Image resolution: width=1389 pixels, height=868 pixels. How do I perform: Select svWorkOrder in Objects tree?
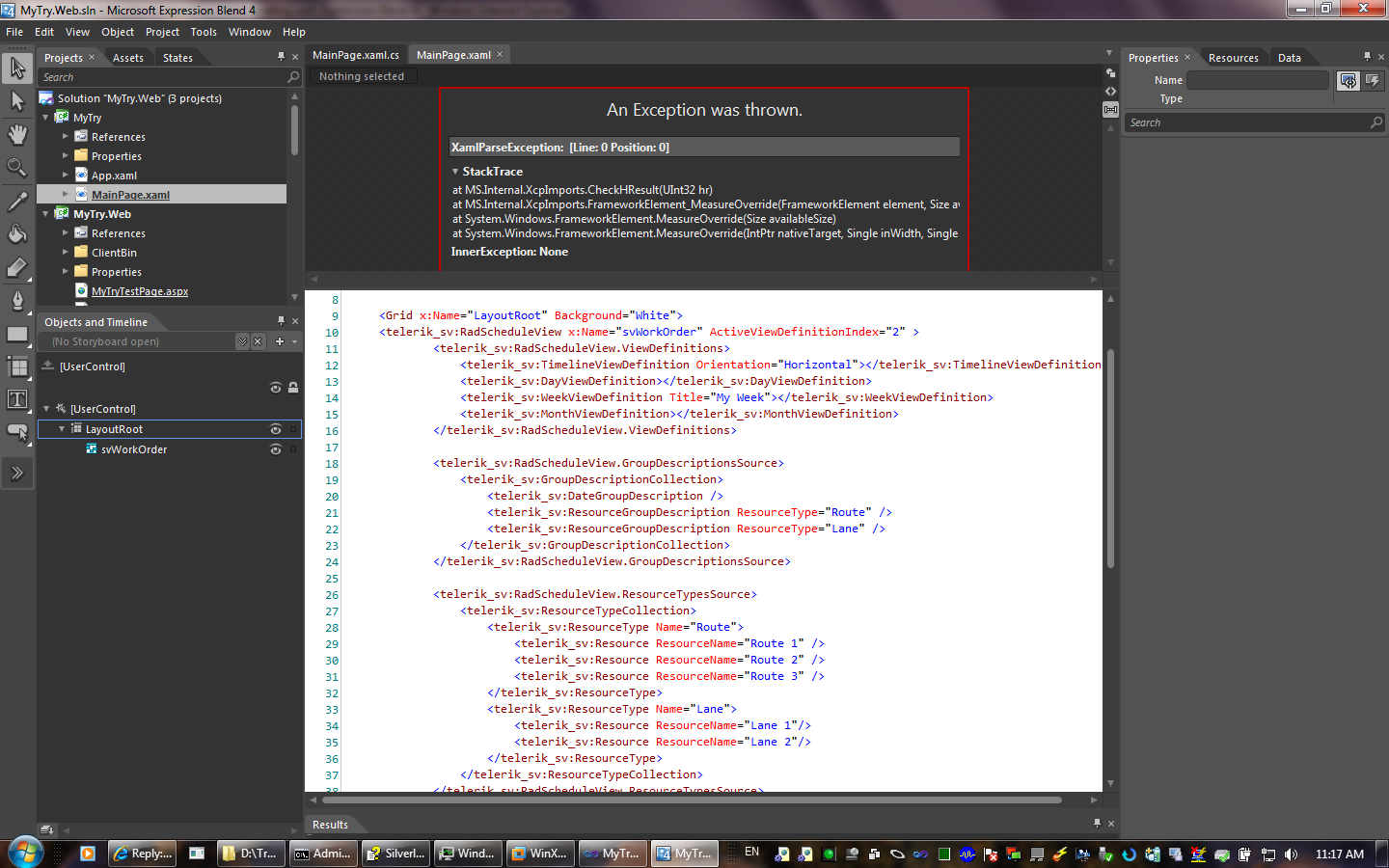(x=134, y=449)
